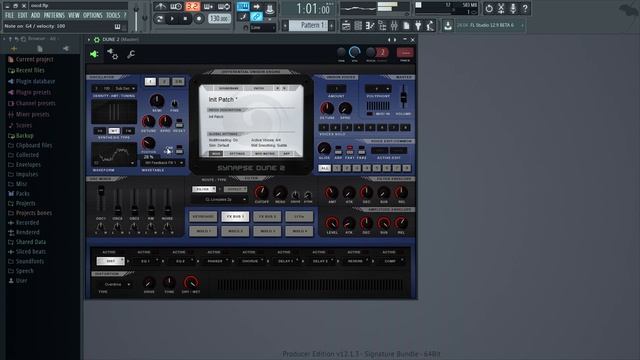Open the Browser toolbar icon
This screenshot has height=360, width=640.
pyautogui.click(x=382, y=26)
